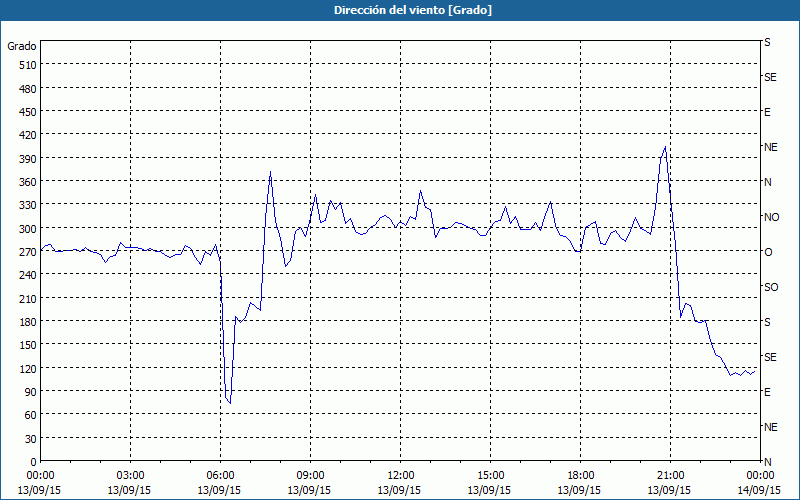Image resolution: width=800 pixels, height=500 pixels.
Task: Click compass label 'SE' level with 135 degrees
Action: click(x=770, y=357)
